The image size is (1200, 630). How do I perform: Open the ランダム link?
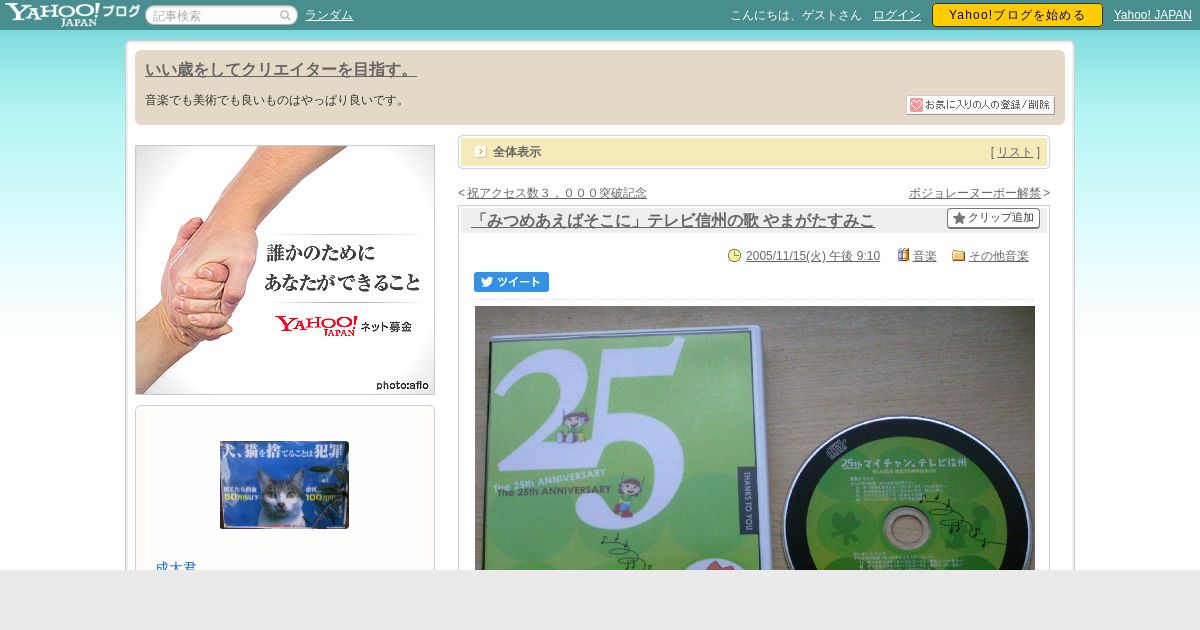coord(329,15)
